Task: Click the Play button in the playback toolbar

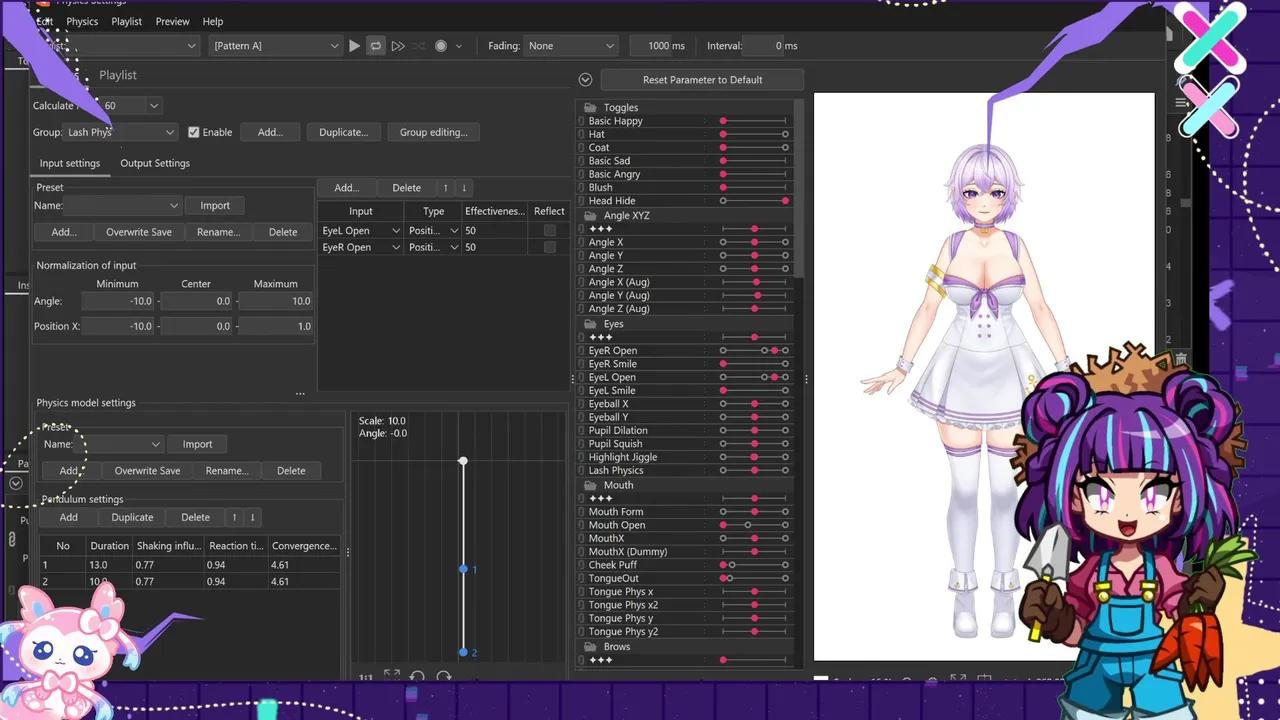Action: [355, 45]
